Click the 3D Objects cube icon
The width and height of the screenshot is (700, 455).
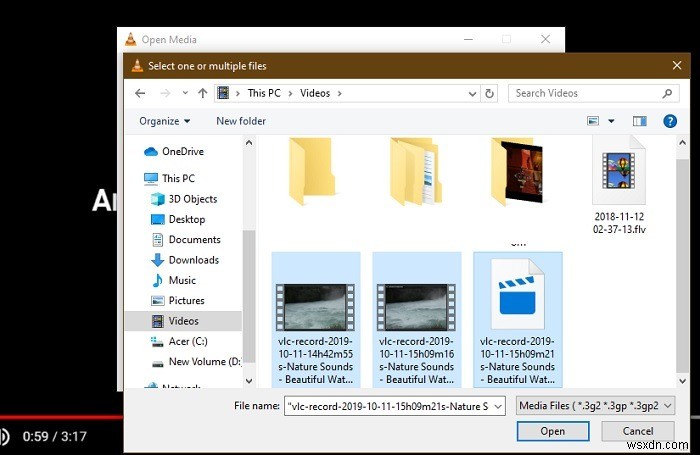tap(158, 199)
